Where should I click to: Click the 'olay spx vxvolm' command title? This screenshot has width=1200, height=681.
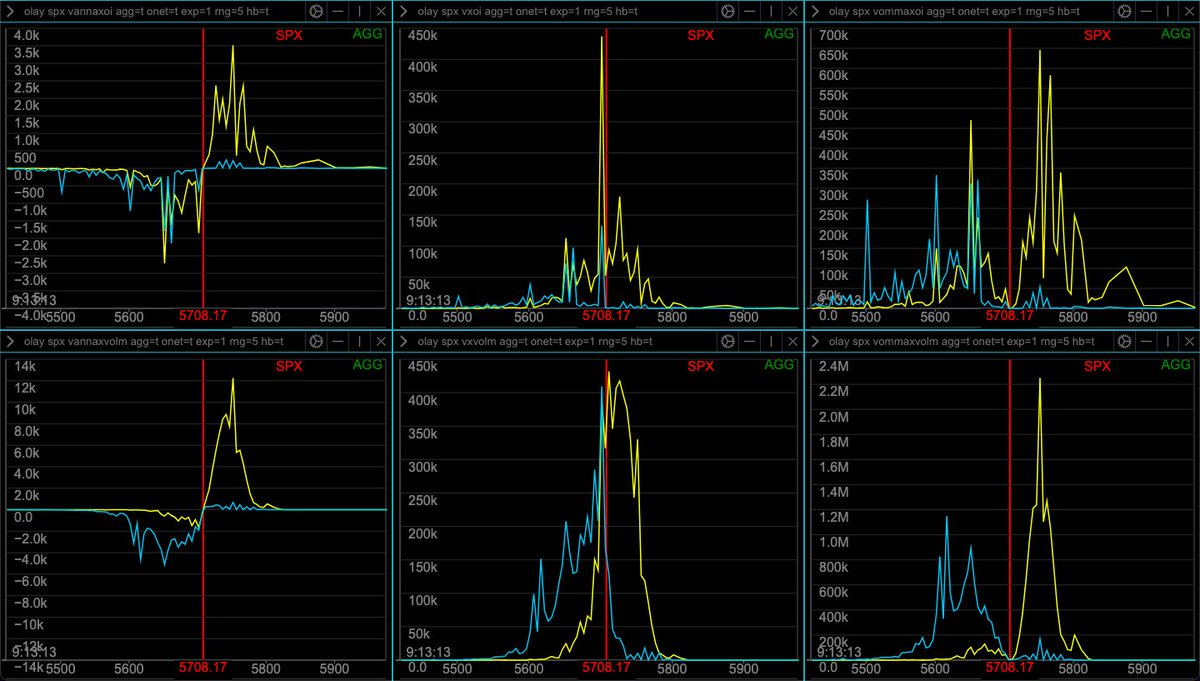(534, 341)
